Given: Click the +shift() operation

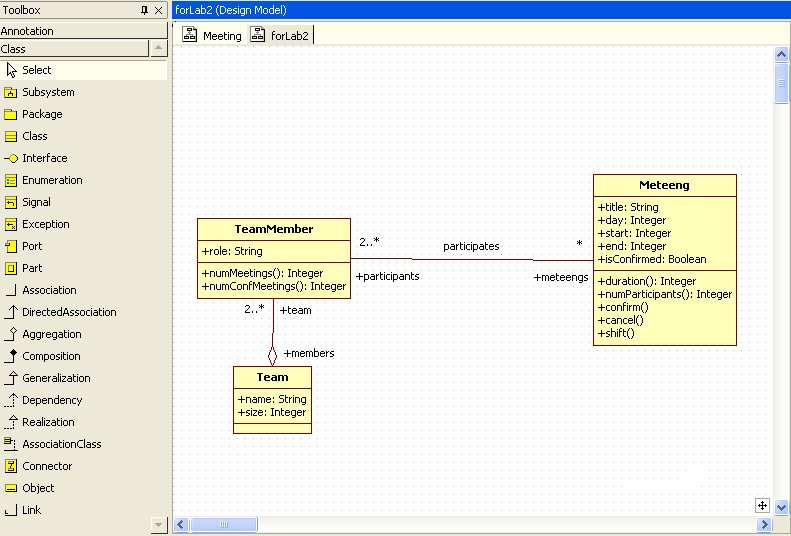Looking at the screenshot, I should [x=616, y=333].
